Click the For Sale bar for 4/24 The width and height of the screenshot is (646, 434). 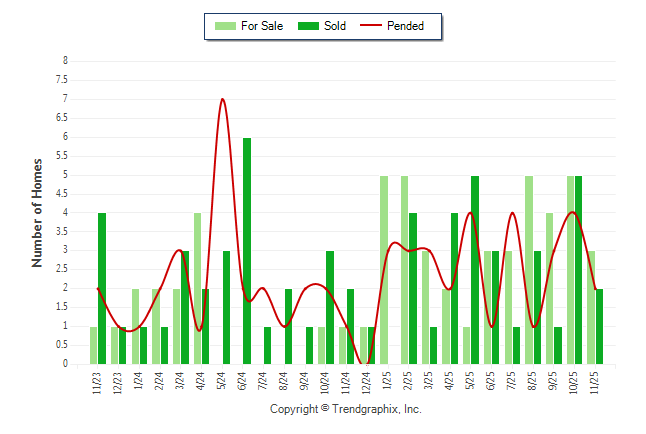pos(198,288)
